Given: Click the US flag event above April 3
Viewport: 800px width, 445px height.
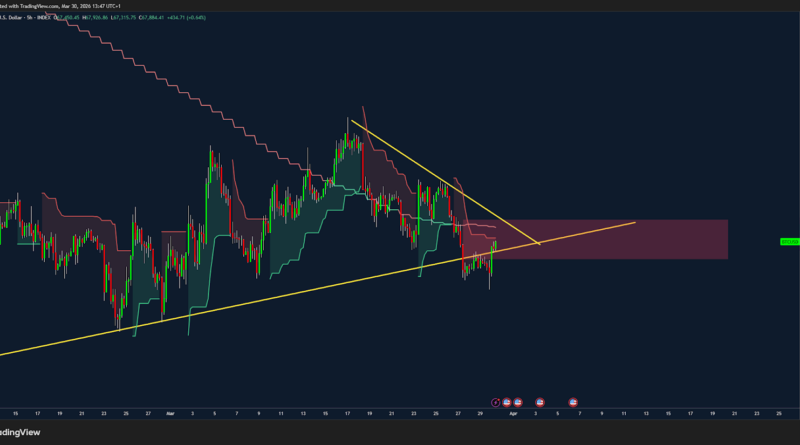Looking at the screenshot, I should pos(540,401).
